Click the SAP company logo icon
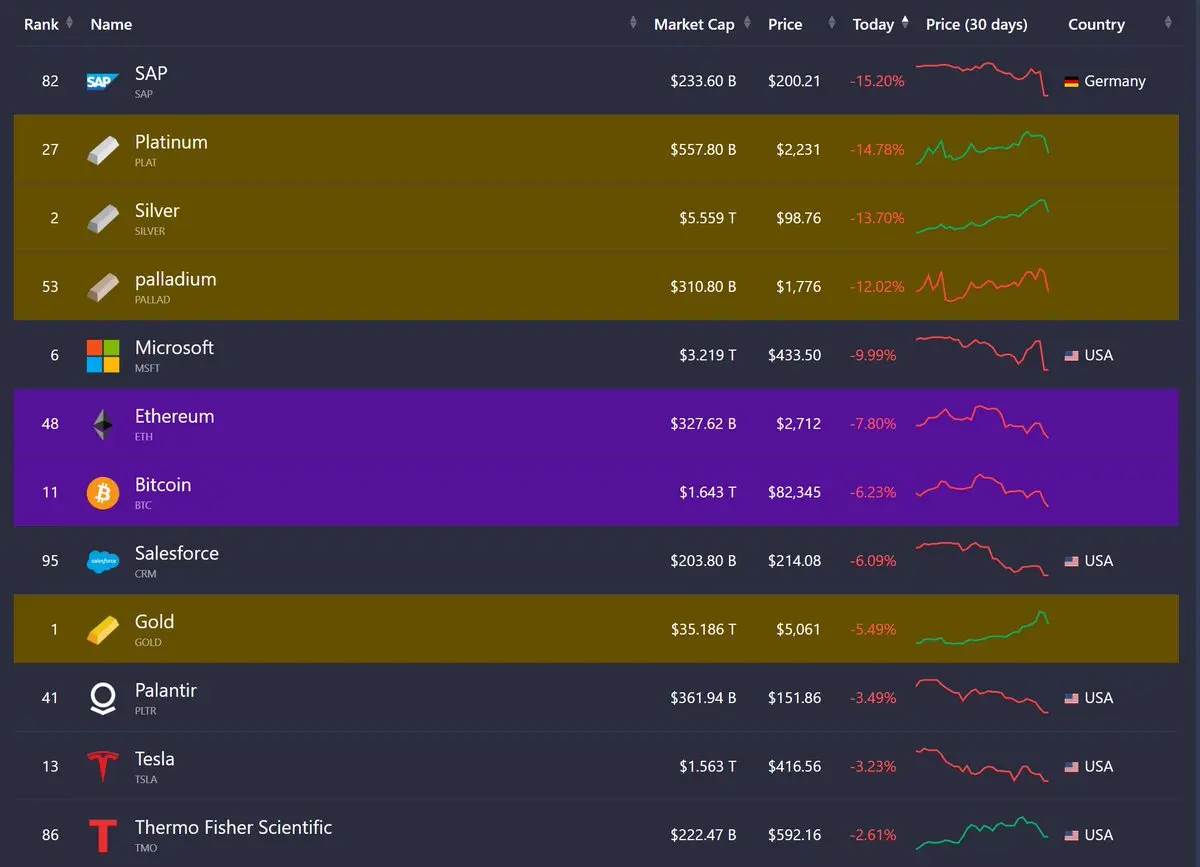 click(102, 82)
